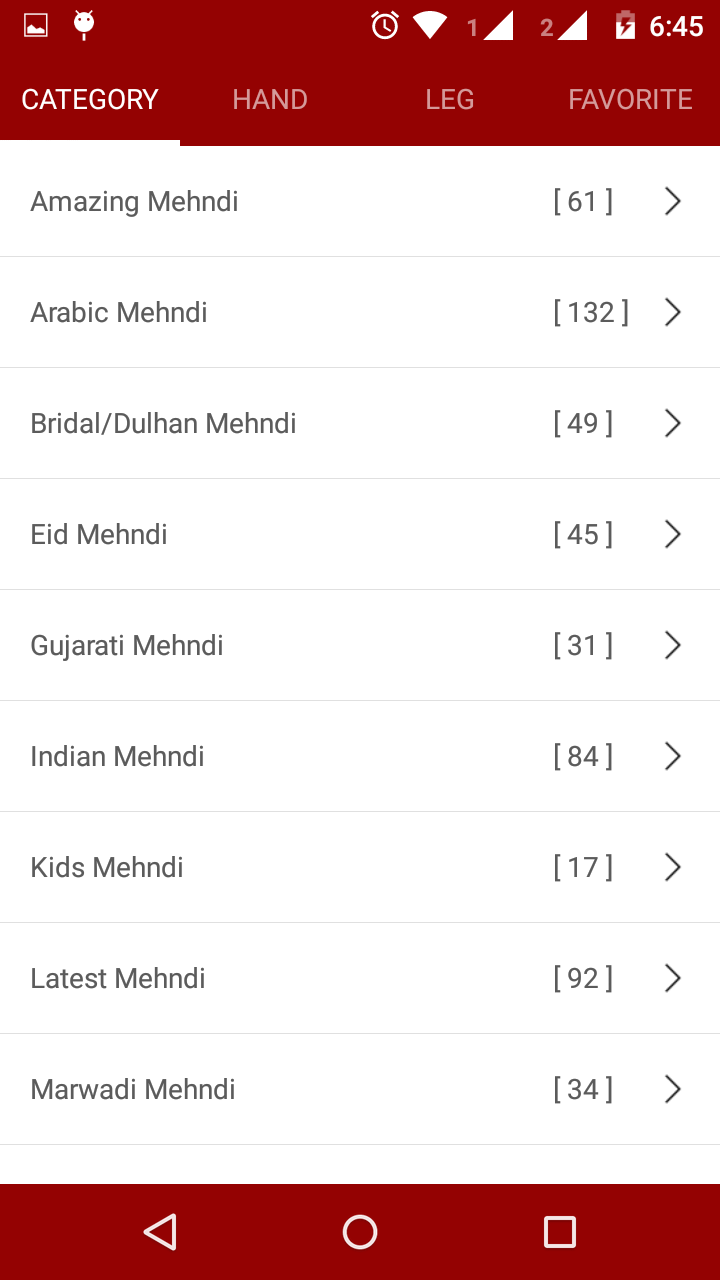
Task: Open the Gujarati Mehndi category
Action: [360, 645]
